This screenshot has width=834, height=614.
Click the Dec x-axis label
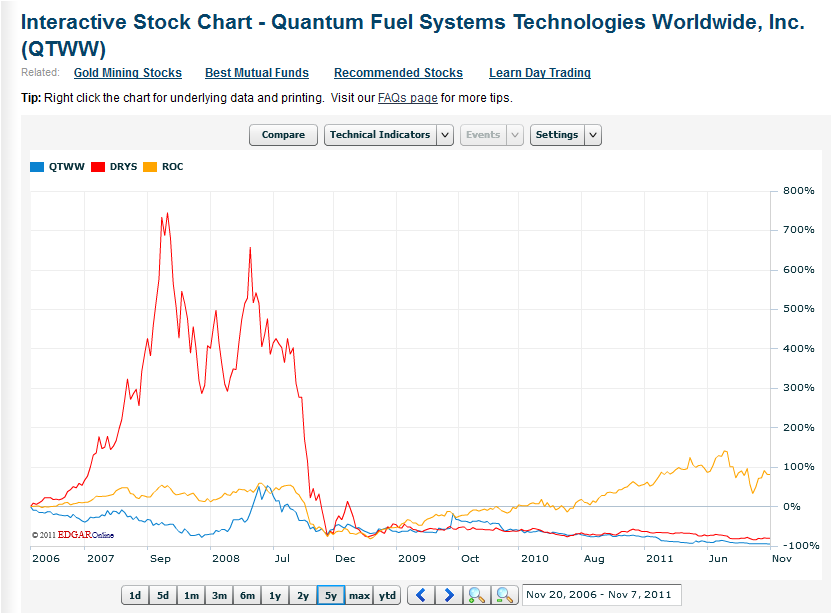coord(345,559)
